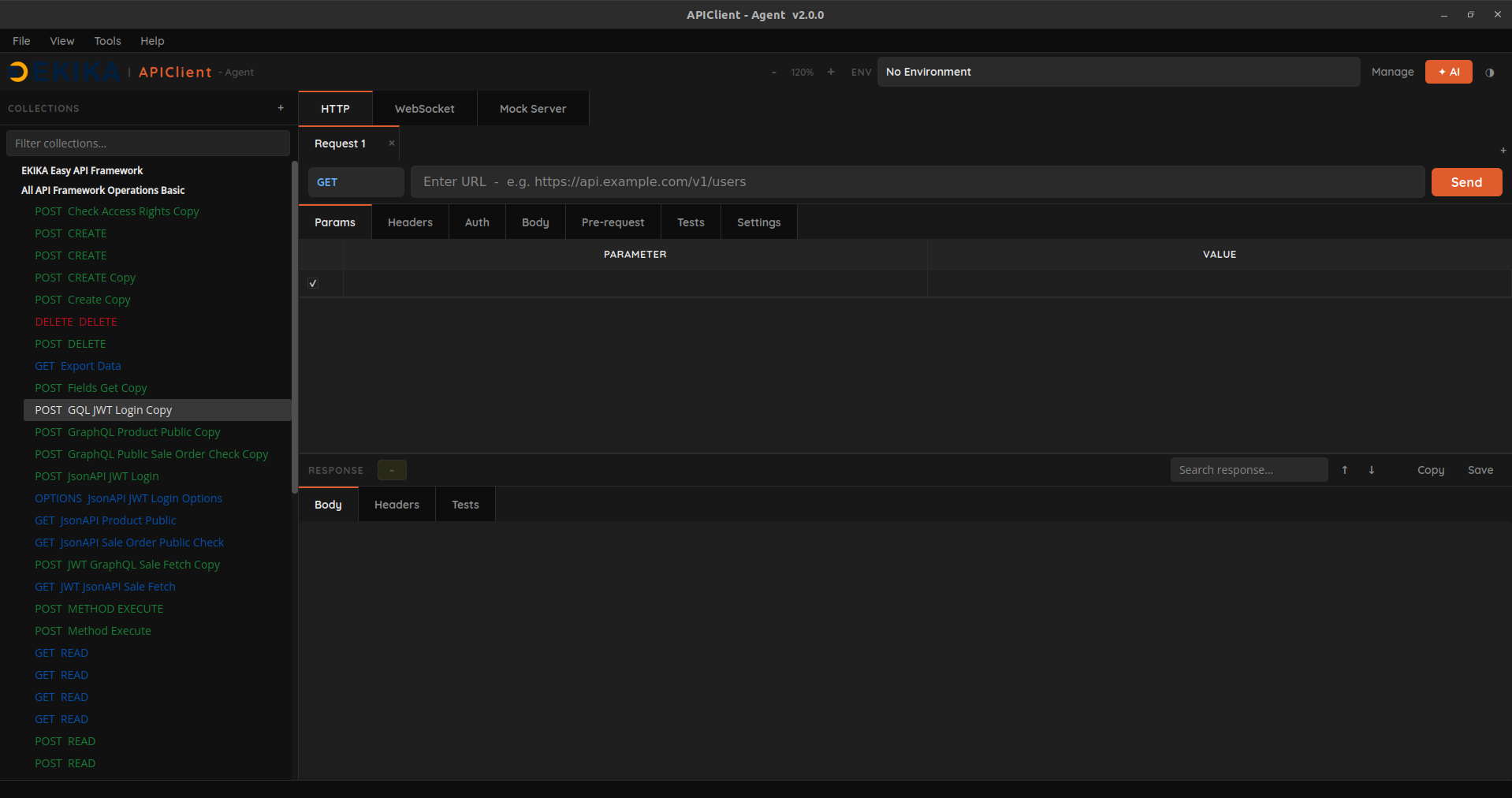Uncheck the first parameter row checkbox

313,283
